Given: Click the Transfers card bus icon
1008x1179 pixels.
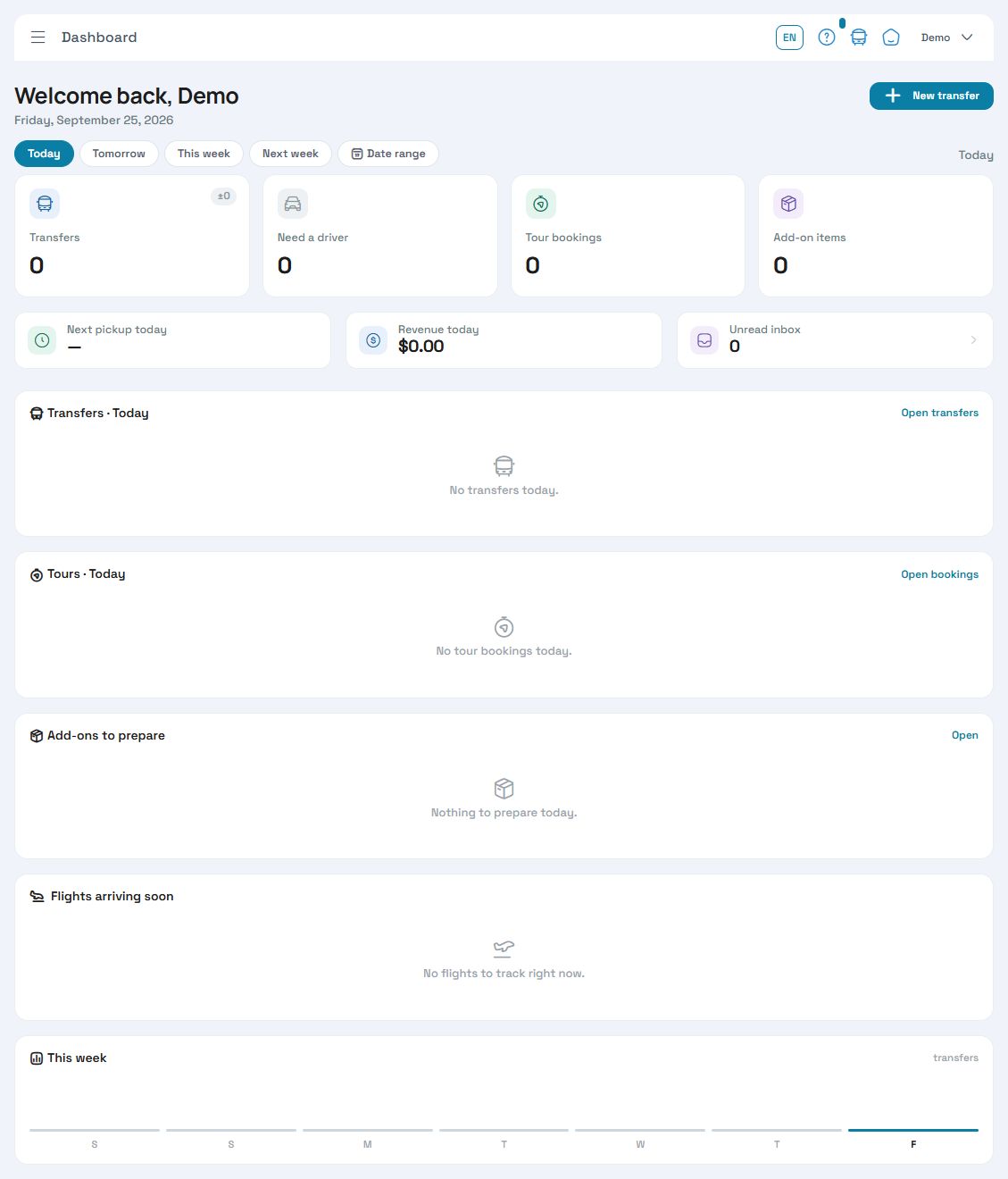Looking at the screenshot, I should point(45,204).
